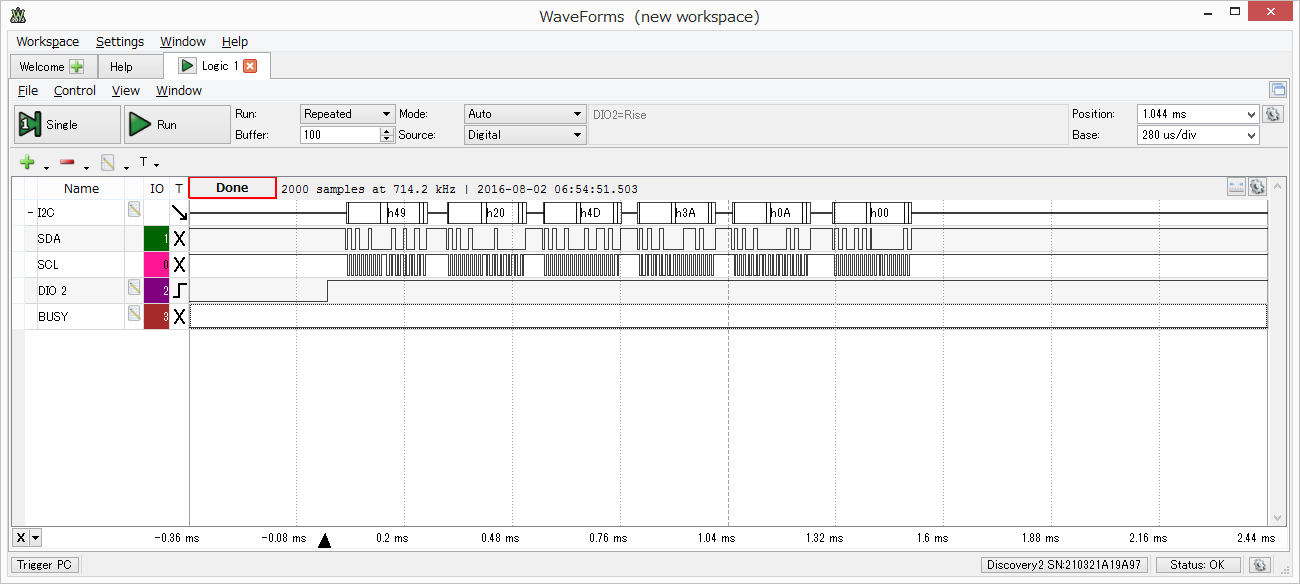Open the top Window menu
This screenshot has width=1300, height=584.
click(183, 42)
